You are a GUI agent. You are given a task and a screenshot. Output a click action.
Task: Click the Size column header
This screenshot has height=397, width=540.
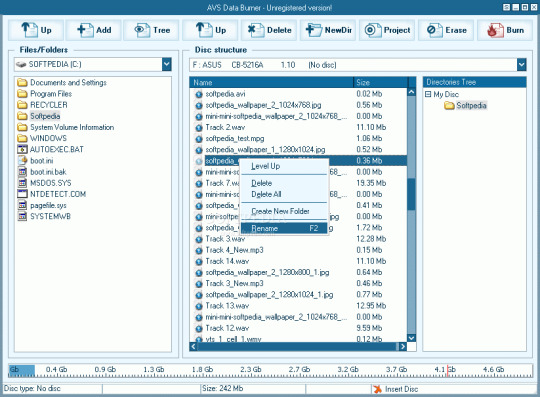(380, 82)
